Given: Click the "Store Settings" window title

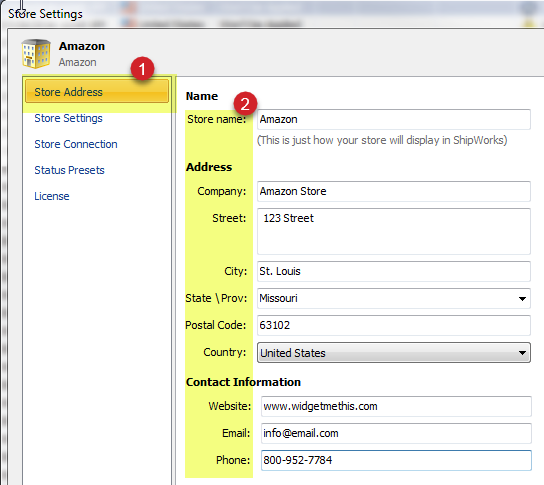Looking at the screenshot, I should (45, 14).
